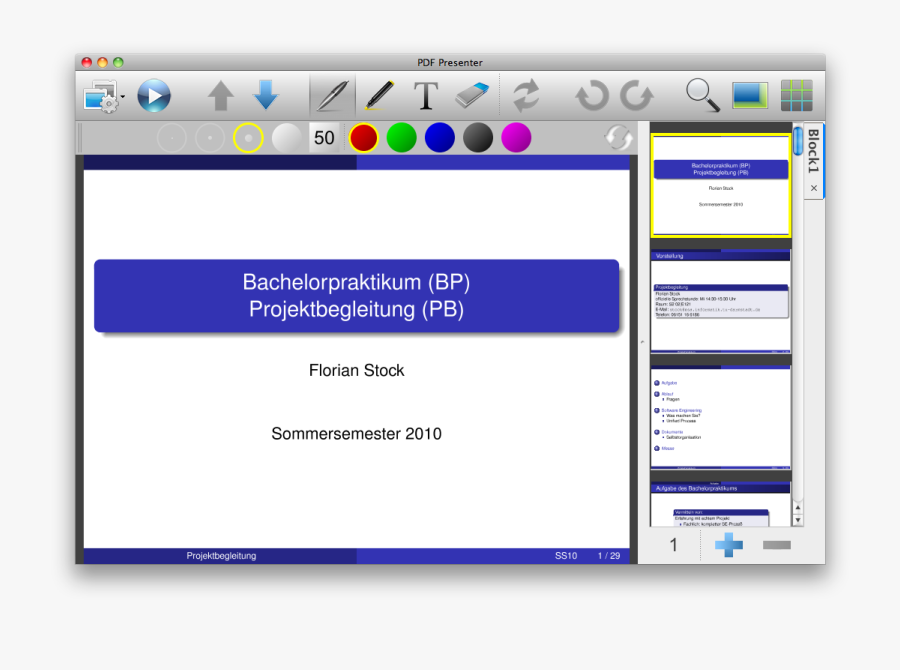Close the Block1 tab

coord(812,188)
